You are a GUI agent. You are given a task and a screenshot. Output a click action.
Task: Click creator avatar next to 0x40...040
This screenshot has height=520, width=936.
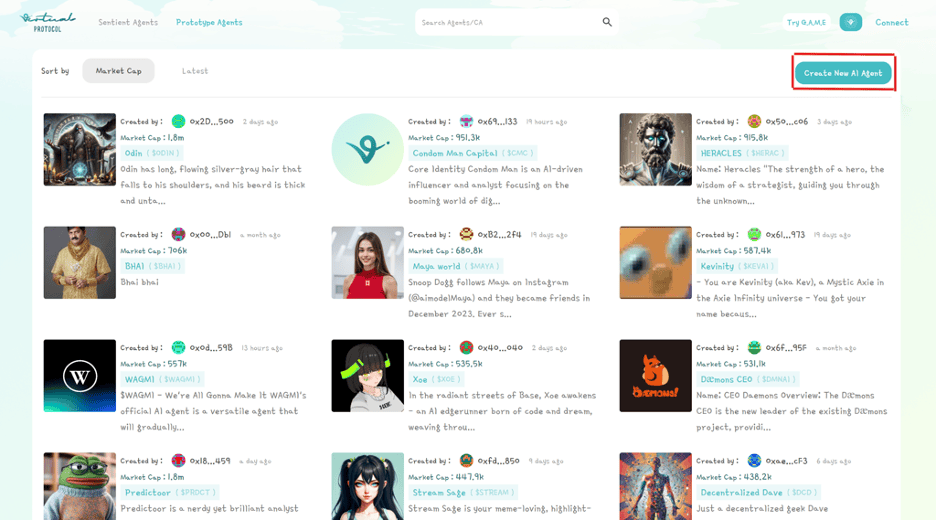(466, 347)
